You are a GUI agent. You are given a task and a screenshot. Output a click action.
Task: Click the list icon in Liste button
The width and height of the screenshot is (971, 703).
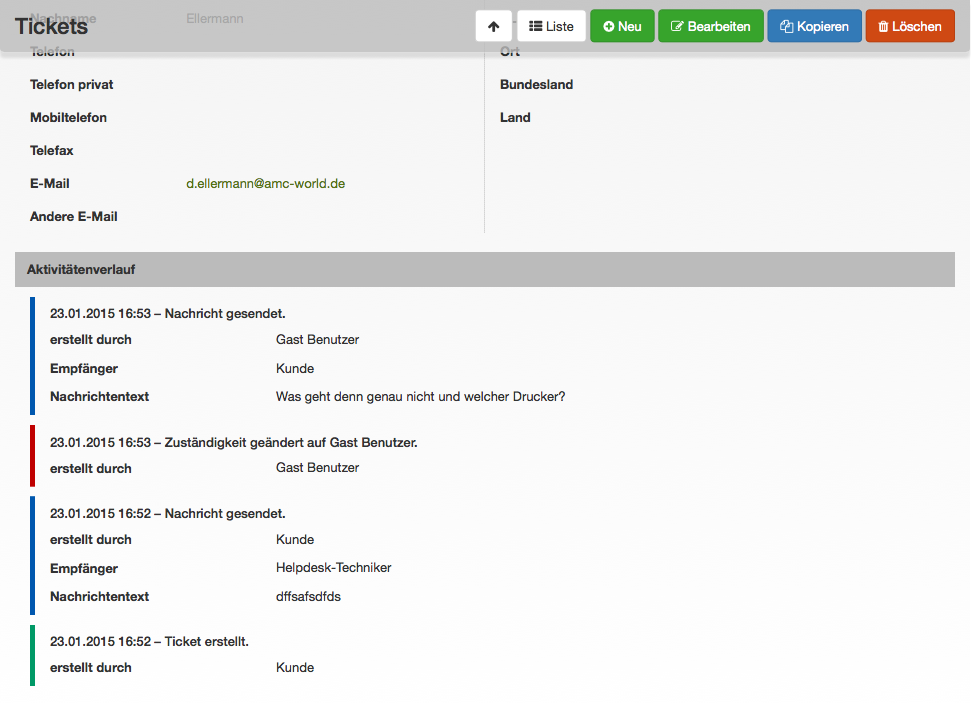(x=536, y=26)
